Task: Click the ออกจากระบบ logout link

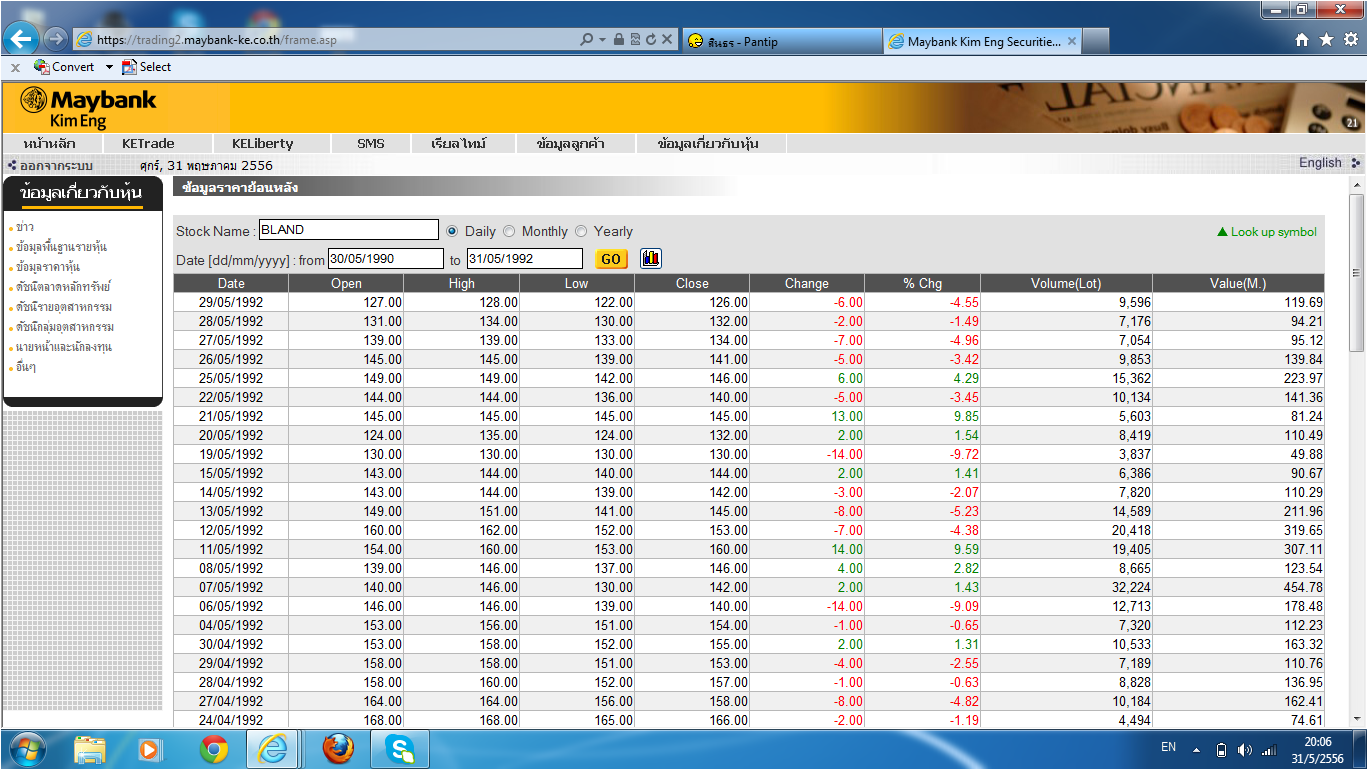Action: coord(56,165)
